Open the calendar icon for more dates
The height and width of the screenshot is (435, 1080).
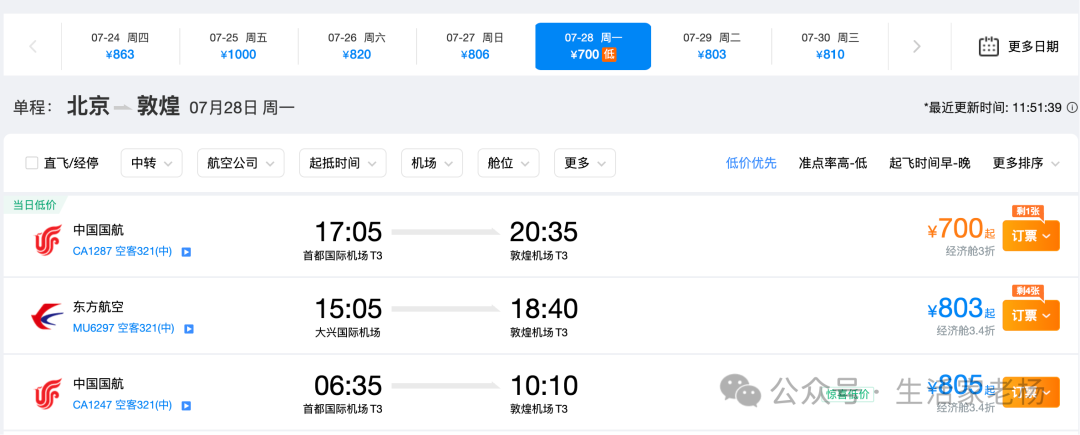tap(989, 47)
